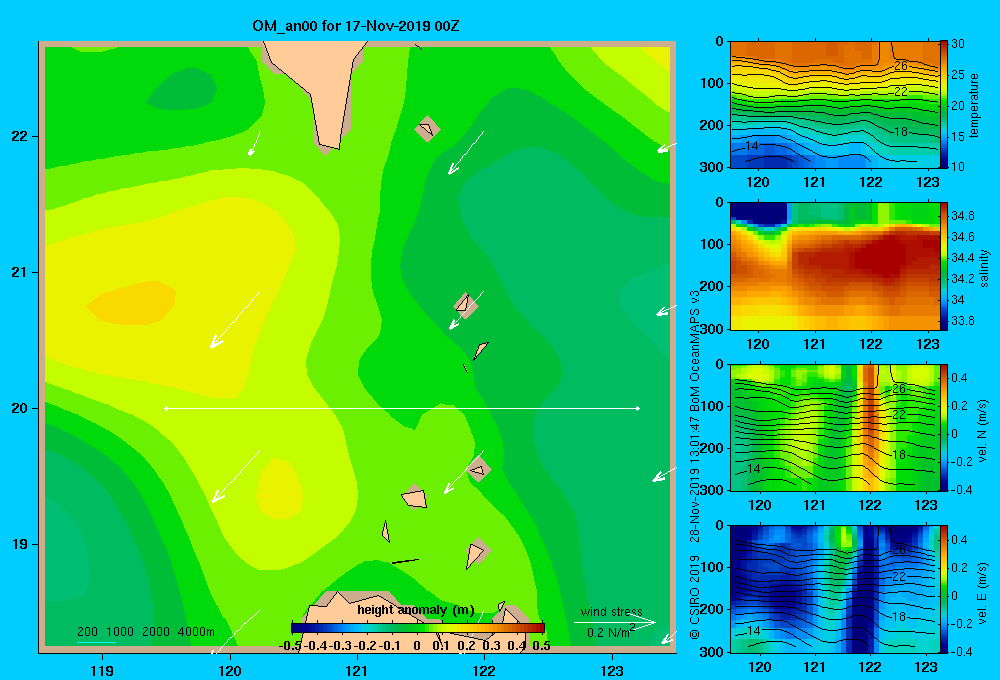This screenshot has width=1000, height=680.
Task: Click the 26 contour label in the temperature plot
Action: click(901, 66)
